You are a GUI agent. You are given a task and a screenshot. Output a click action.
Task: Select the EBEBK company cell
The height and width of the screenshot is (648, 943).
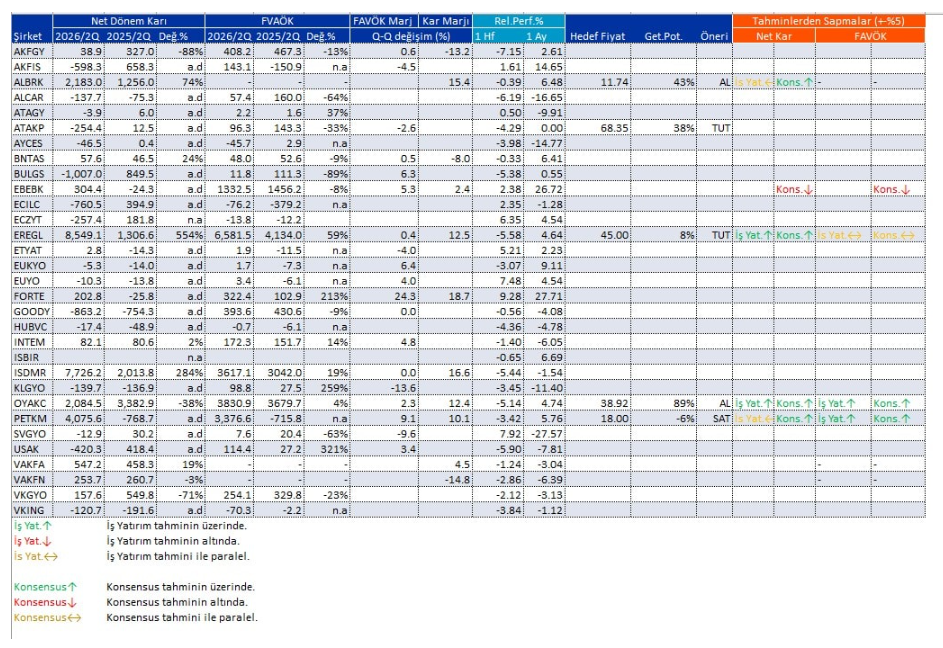tap(32, 189)
